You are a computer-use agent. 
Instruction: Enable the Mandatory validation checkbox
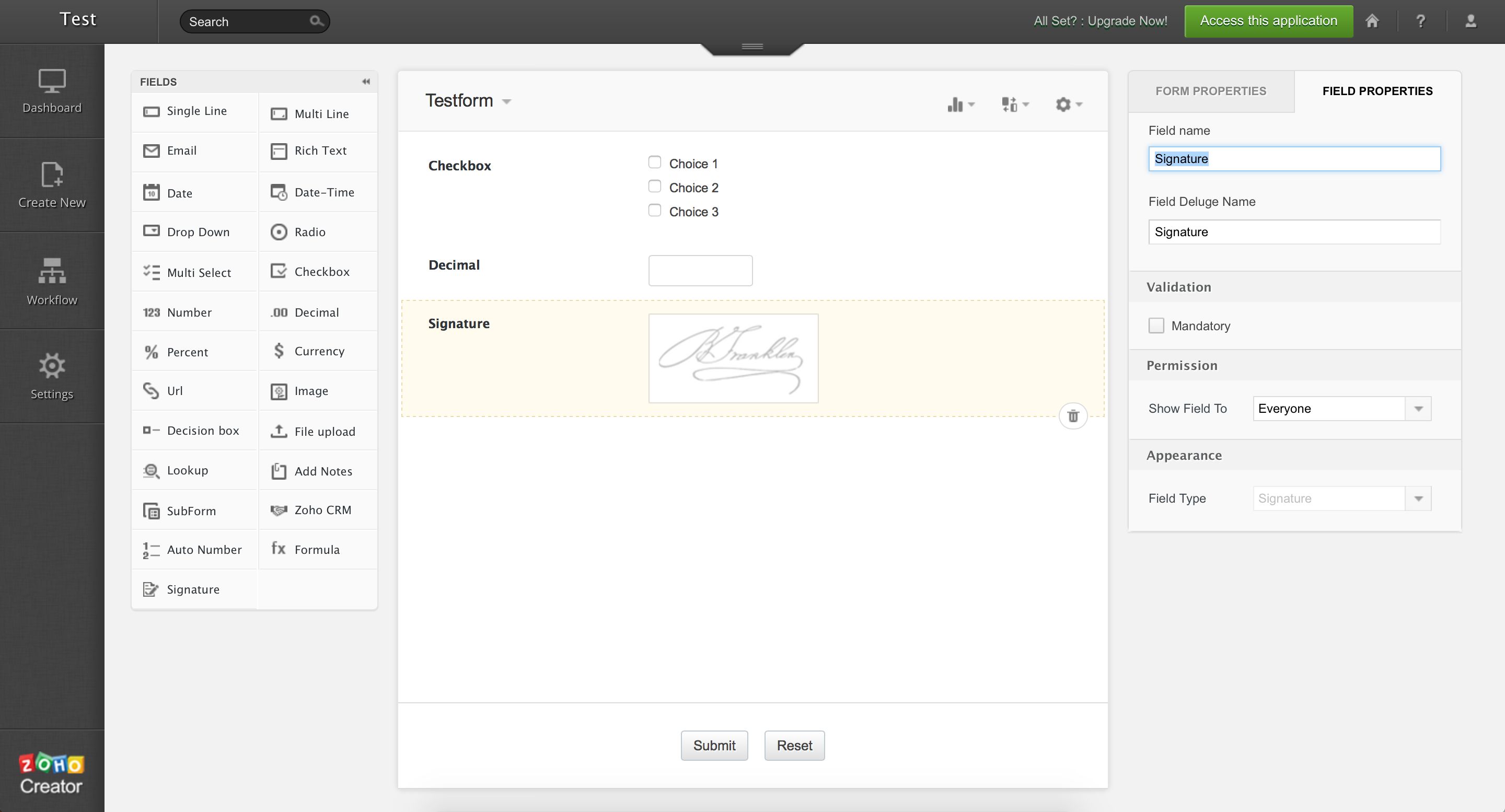[1155, 326]
